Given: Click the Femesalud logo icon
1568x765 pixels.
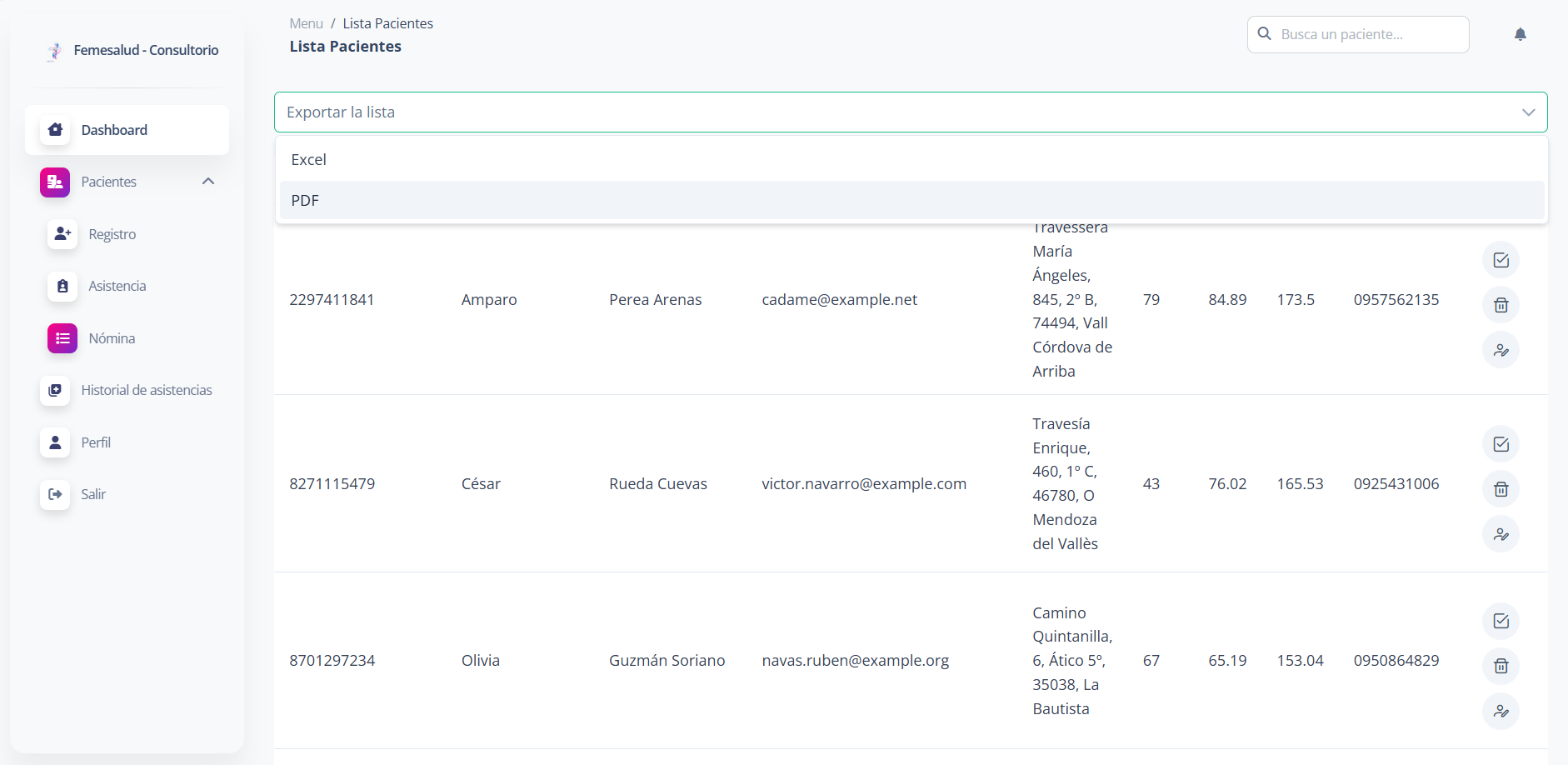Looking at the screenshot, I should (55, 51).
